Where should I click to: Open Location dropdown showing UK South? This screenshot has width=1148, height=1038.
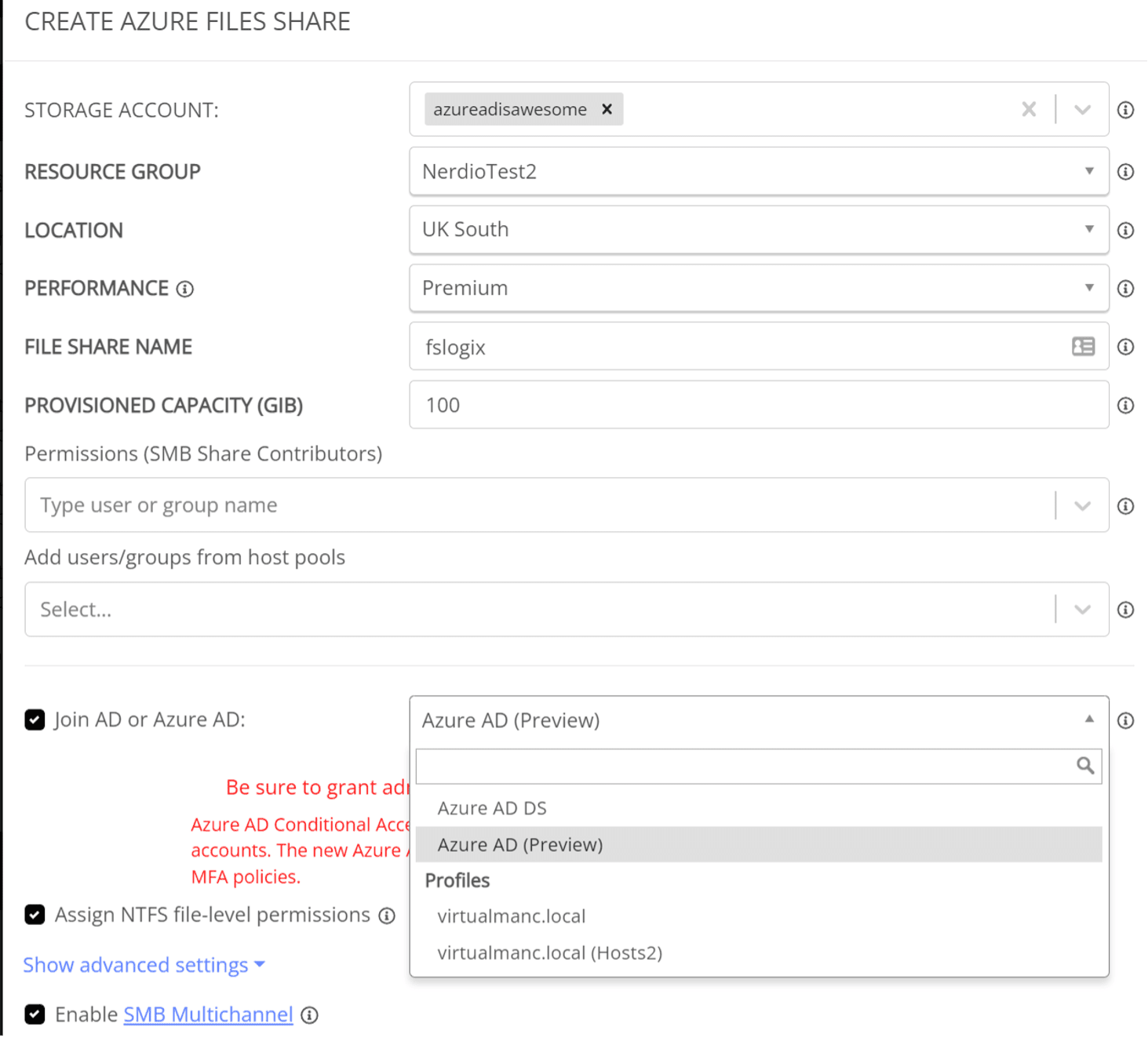(759, 230)
